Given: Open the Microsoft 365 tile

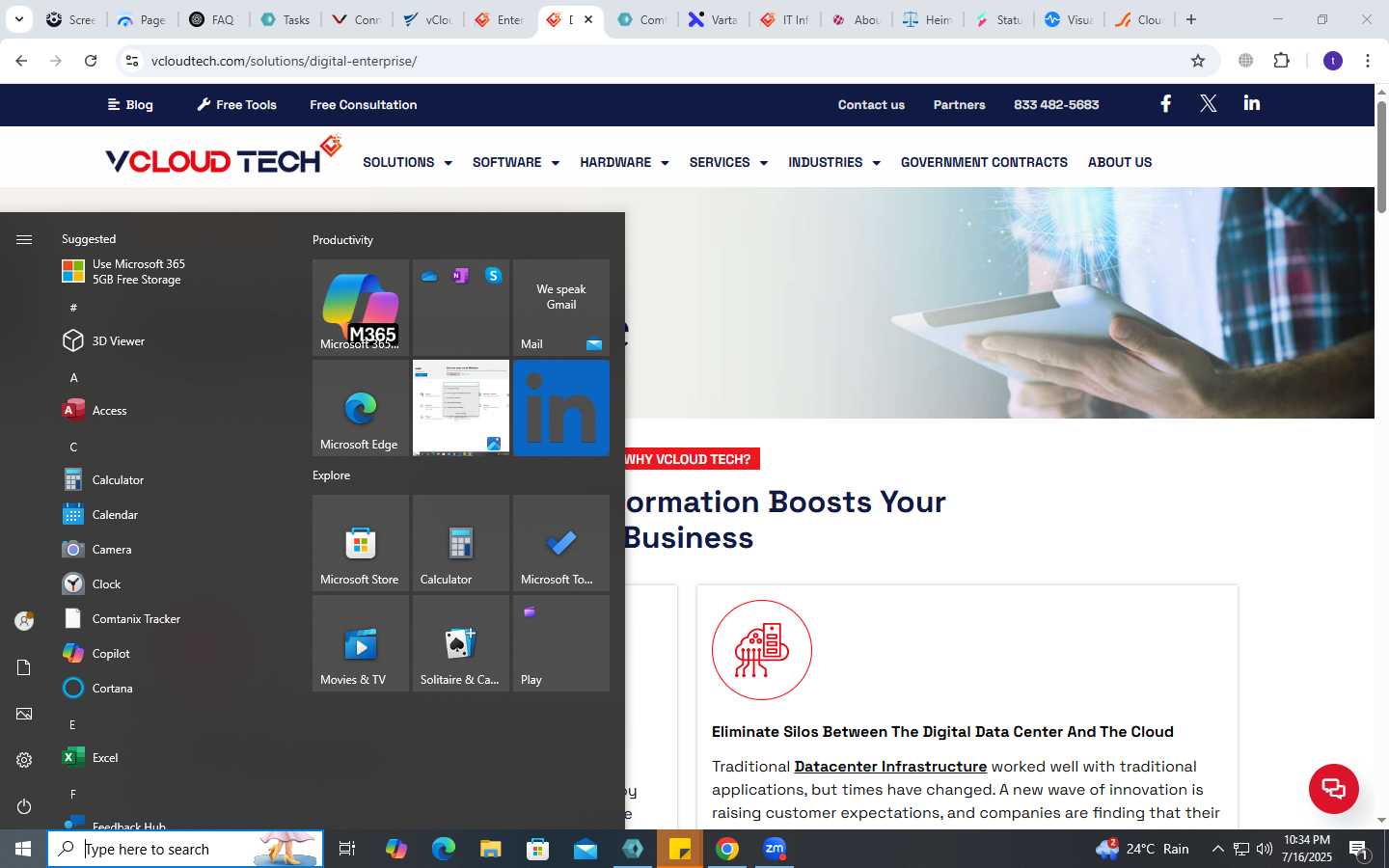Looking at the screenshot, I should tap(361, 308).
